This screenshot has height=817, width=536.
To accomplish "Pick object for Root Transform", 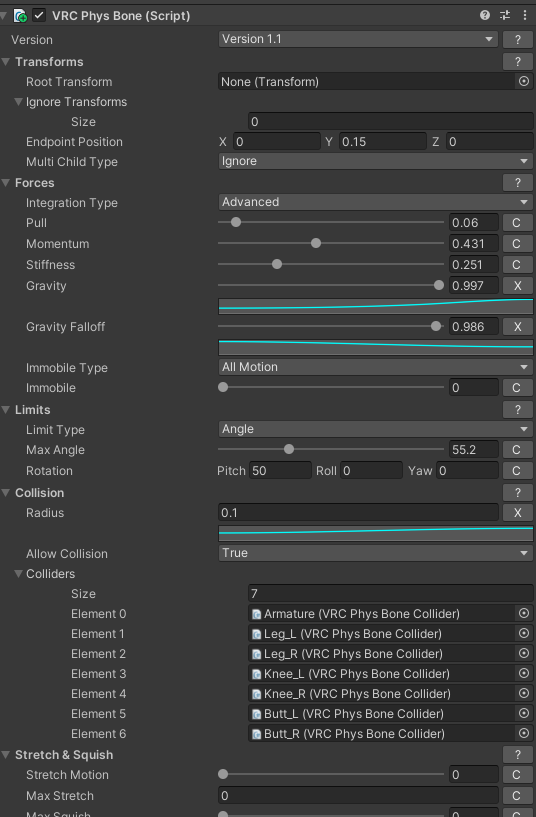I will (524, 81).
